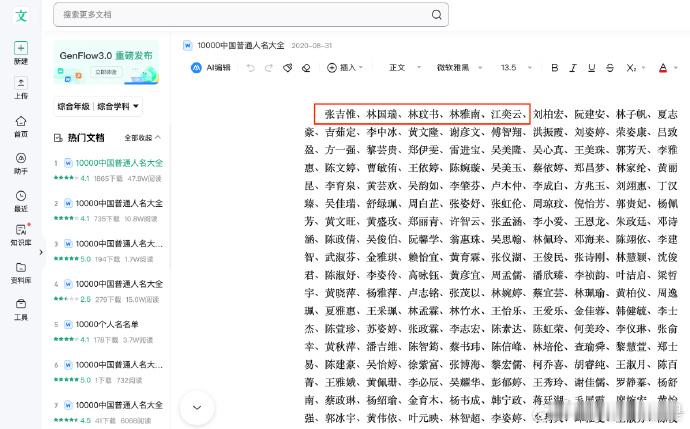Click into the 搜索更多文档 search field
Viewport: 690px width, 429px height.
click(251, 15)
